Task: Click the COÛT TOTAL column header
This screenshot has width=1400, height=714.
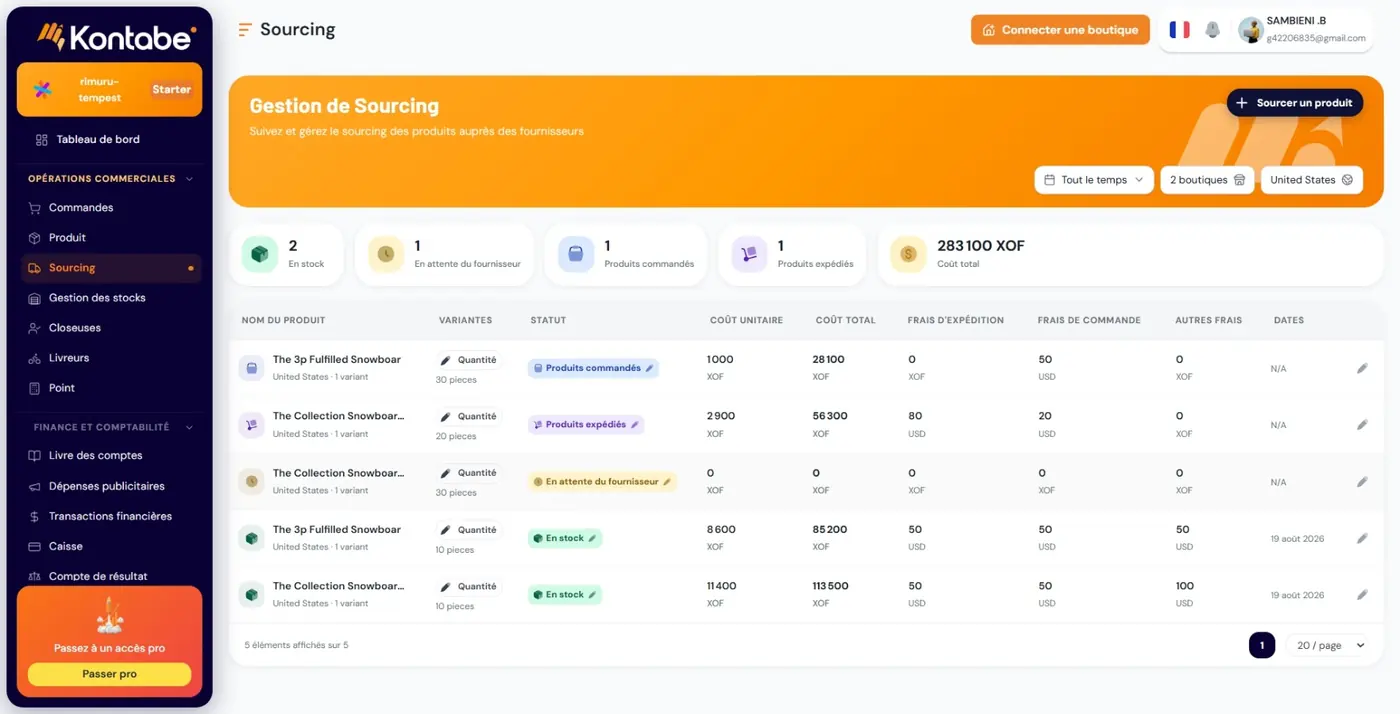Action: (x=845, y=321)
